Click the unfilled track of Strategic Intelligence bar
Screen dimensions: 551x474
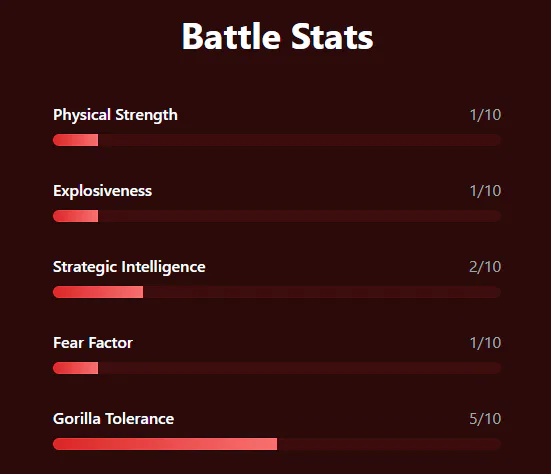(x=322, y=292)
